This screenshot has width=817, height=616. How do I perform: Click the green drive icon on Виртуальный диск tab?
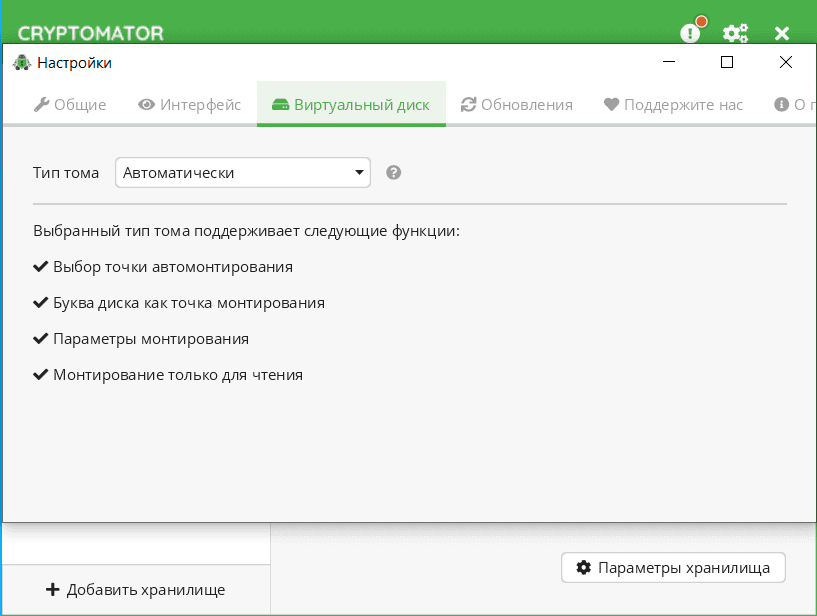(x=280, y=104)
